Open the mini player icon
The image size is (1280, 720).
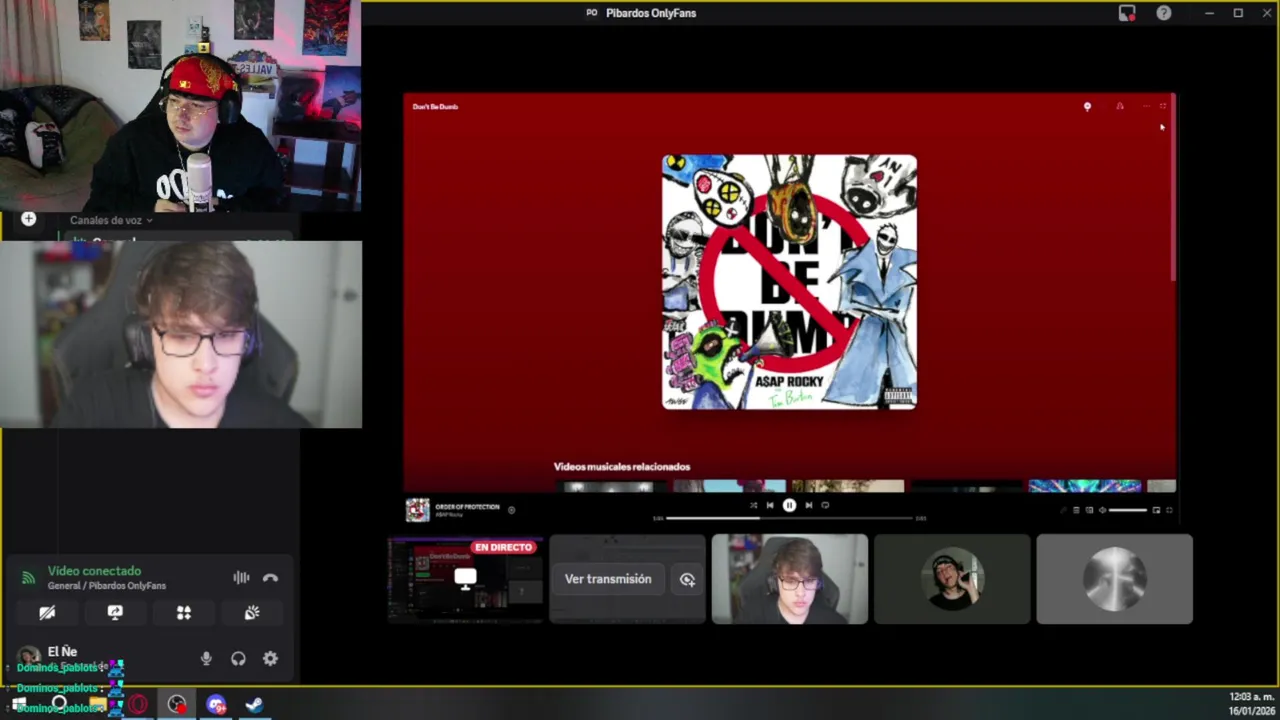(x=1156, y=510)
